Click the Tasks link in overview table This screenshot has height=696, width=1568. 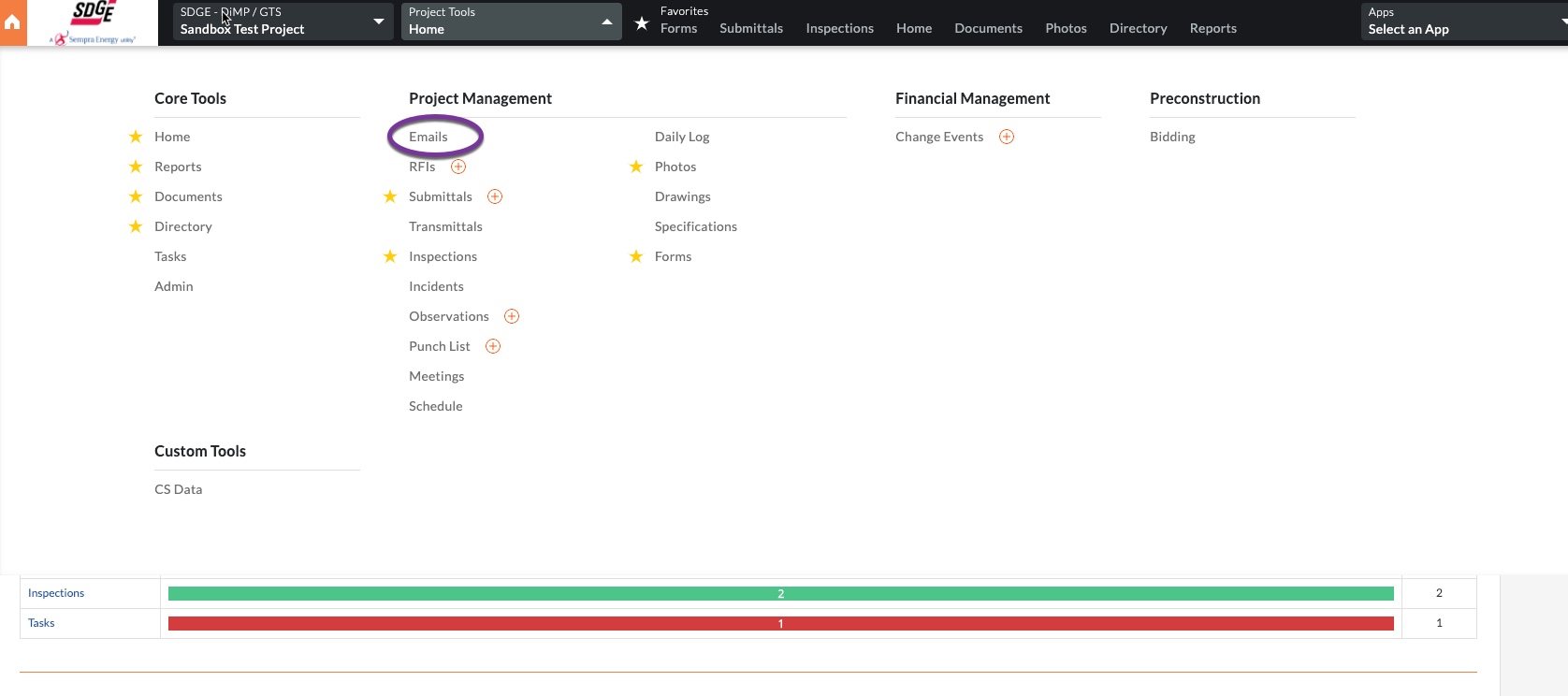41,623
